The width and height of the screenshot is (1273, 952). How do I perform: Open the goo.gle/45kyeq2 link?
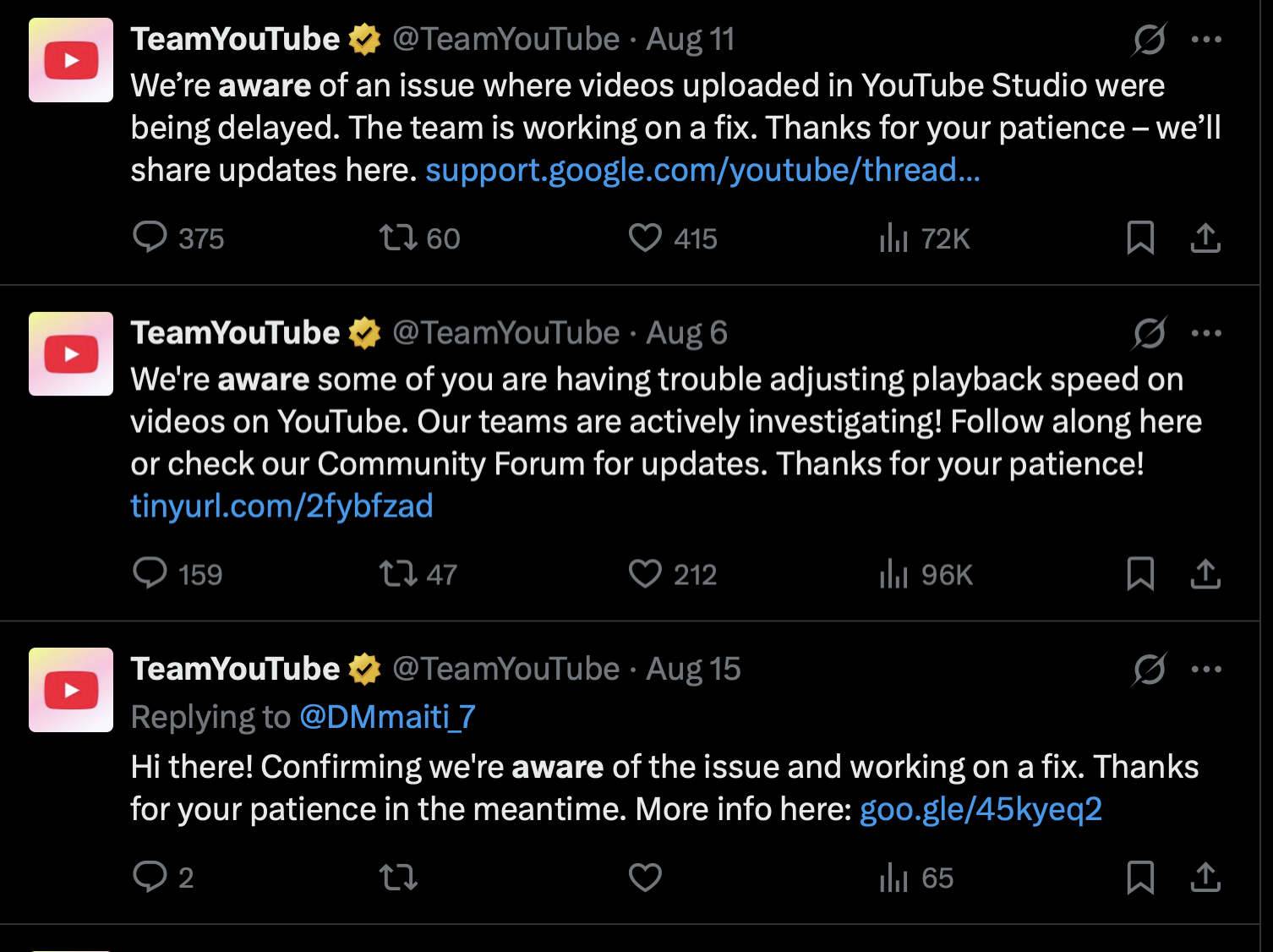[981, 809]
